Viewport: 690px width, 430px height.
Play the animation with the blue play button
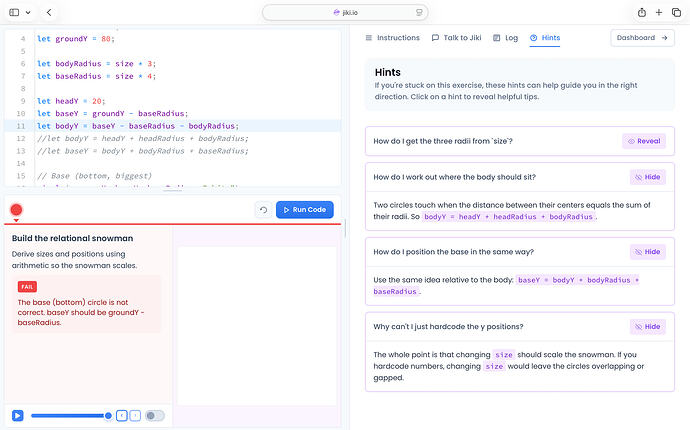pyautogui.click(x=18, y=415)
